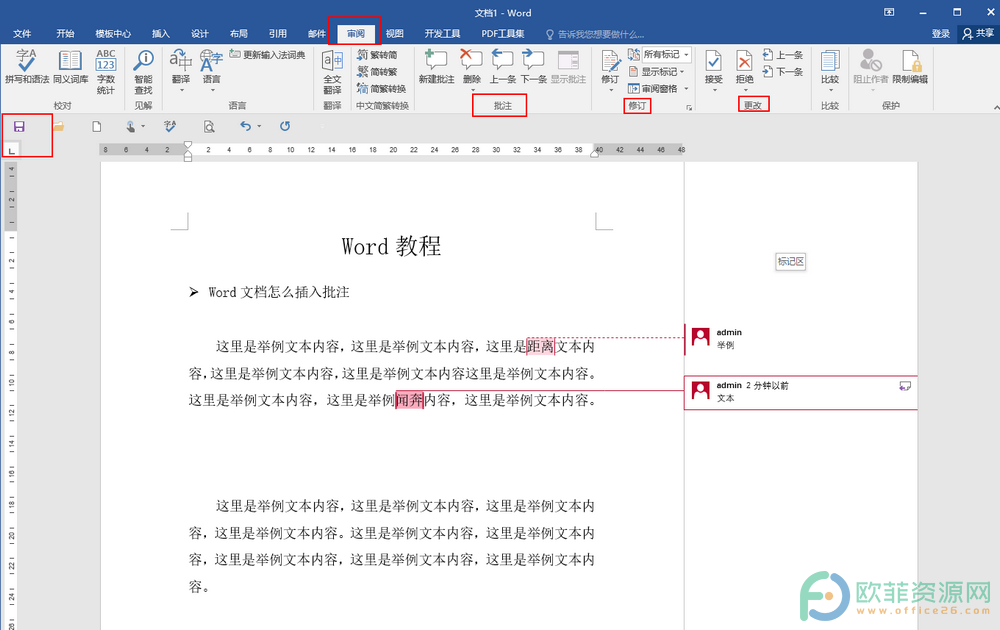Open the 同义词库 thesaurus
The image size is (1000, 630).
coord(70,66)
